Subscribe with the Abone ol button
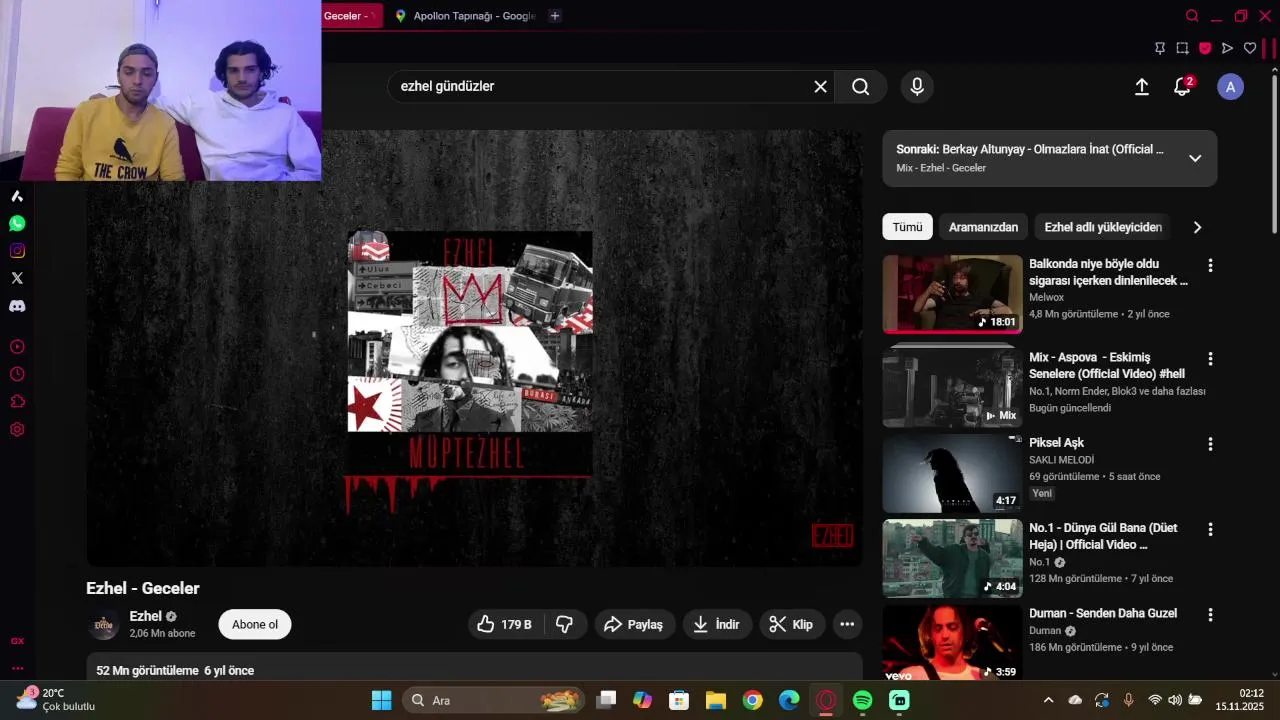The height and width of the screenshot is (720, 1280). 255,625
